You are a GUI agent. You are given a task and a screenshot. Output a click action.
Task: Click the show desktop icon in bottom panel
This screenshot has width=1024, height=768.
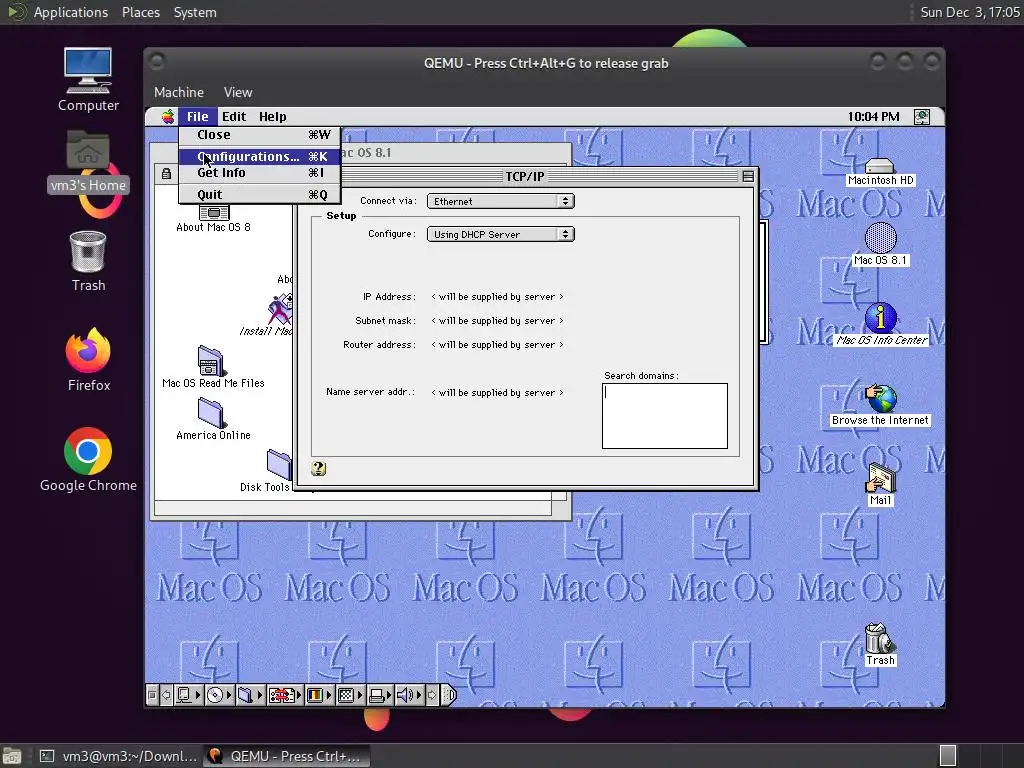[x=12, y=756]
